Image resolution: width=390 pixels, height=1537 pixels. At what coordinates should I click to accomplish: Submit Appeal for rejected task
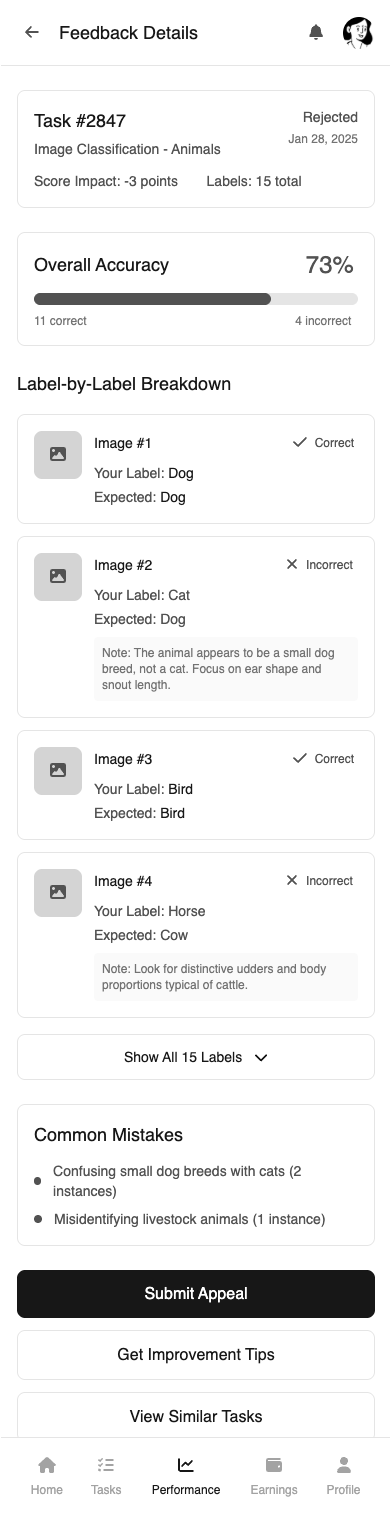coord(196,1293)
